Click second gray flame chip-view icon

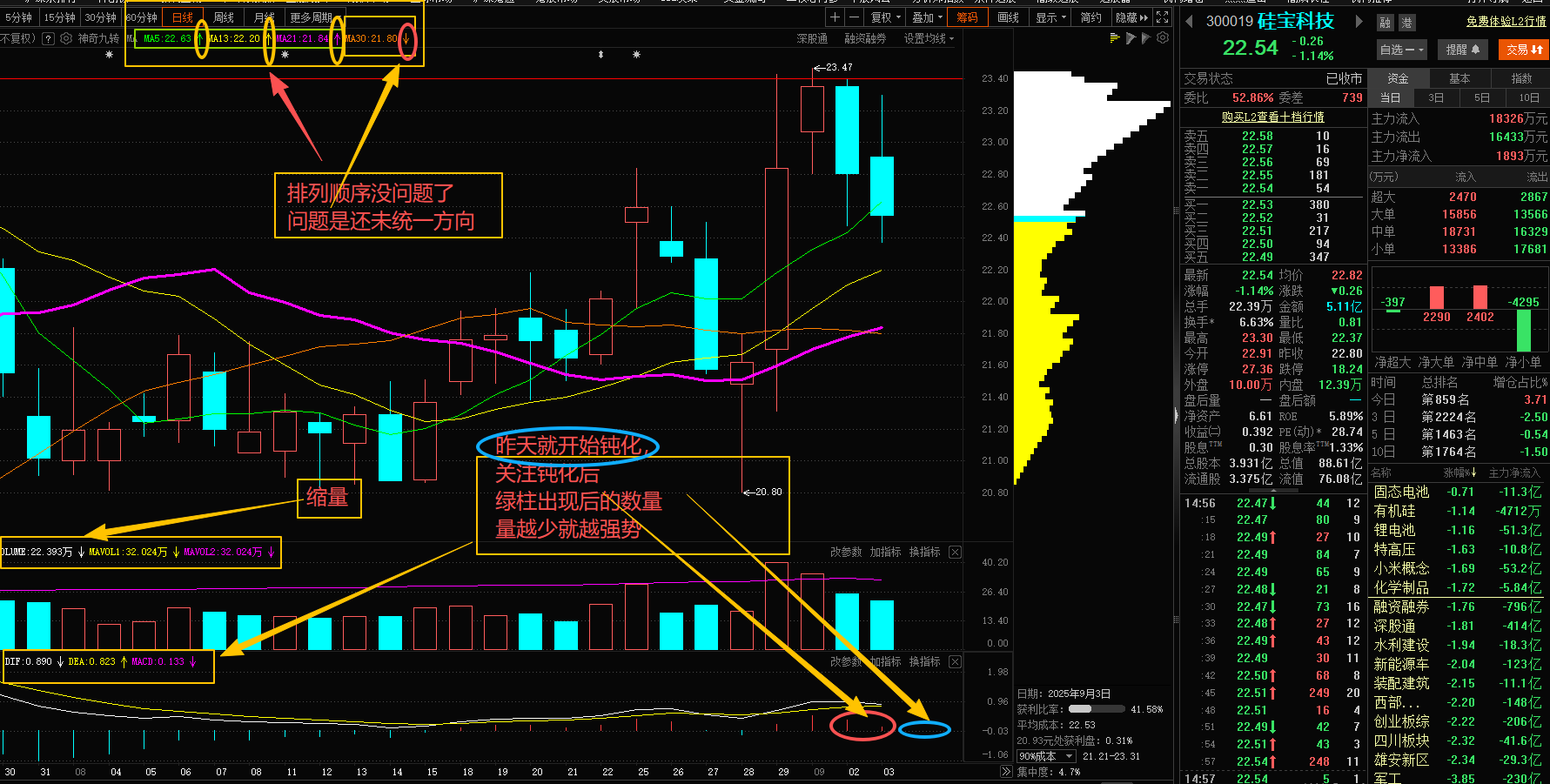(x=1146, y=38)
